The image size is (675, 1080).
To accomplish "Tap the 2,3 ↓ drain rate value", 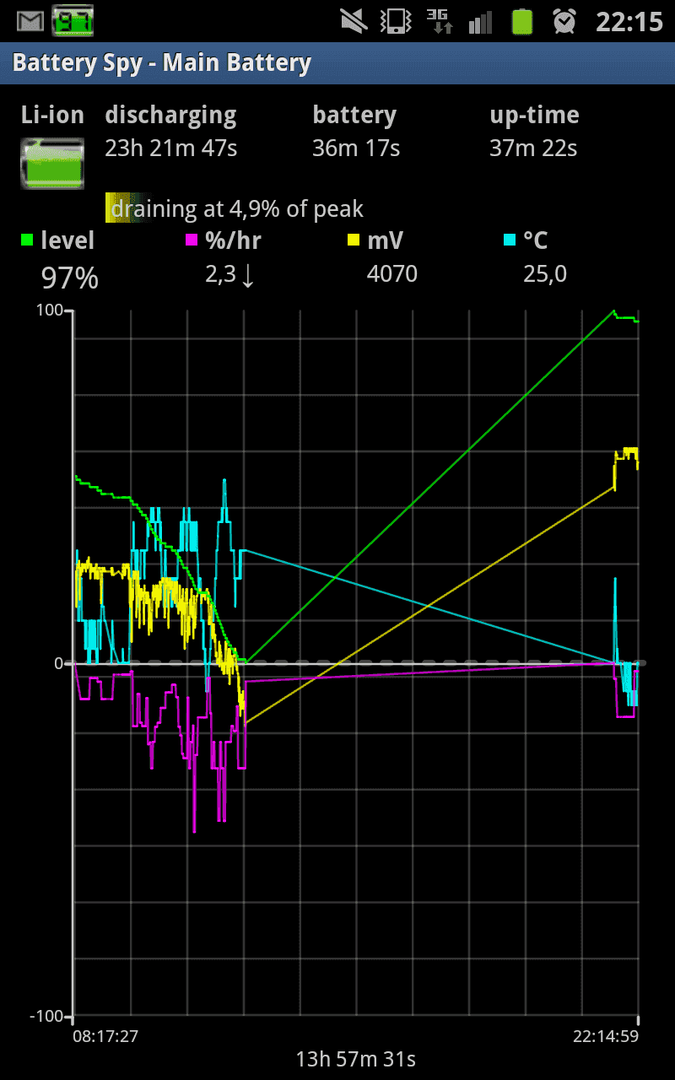I will coord(230,275).
